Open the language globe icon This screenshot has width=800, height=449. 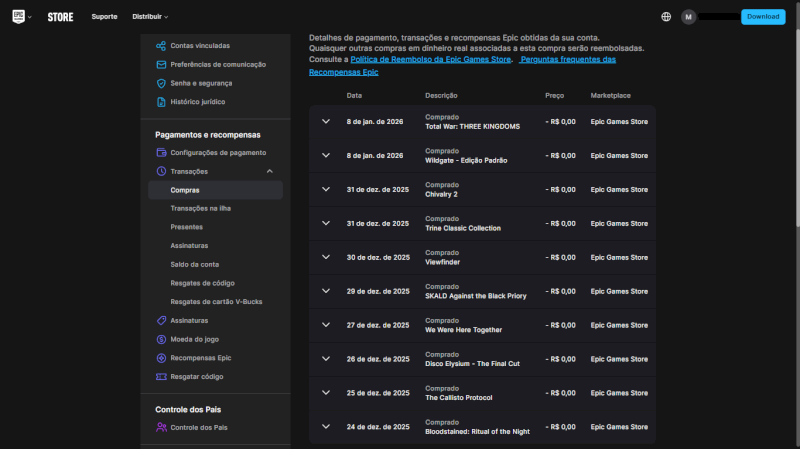click(x=667, y=17)
